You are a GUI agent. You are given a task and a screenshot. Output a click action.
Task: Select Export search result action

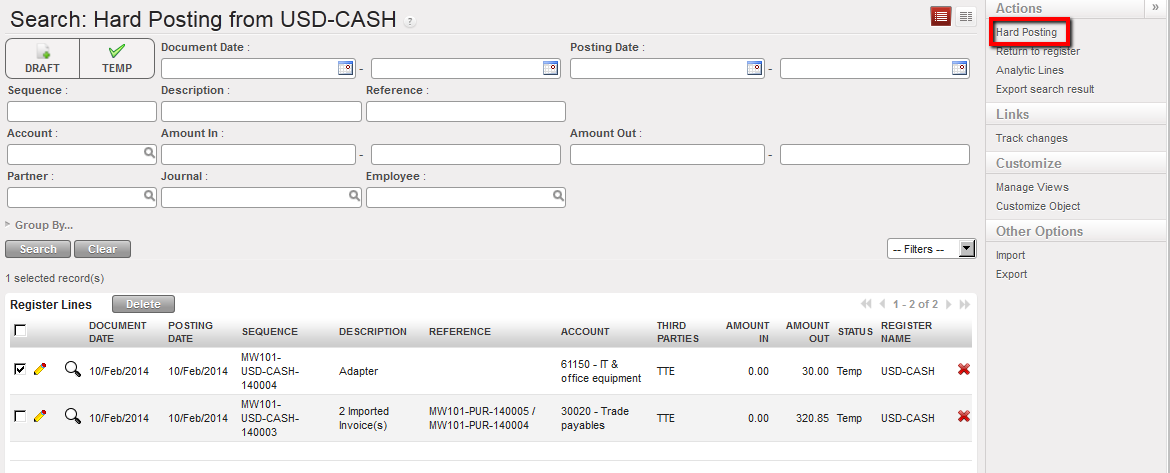click(1045, 89)
